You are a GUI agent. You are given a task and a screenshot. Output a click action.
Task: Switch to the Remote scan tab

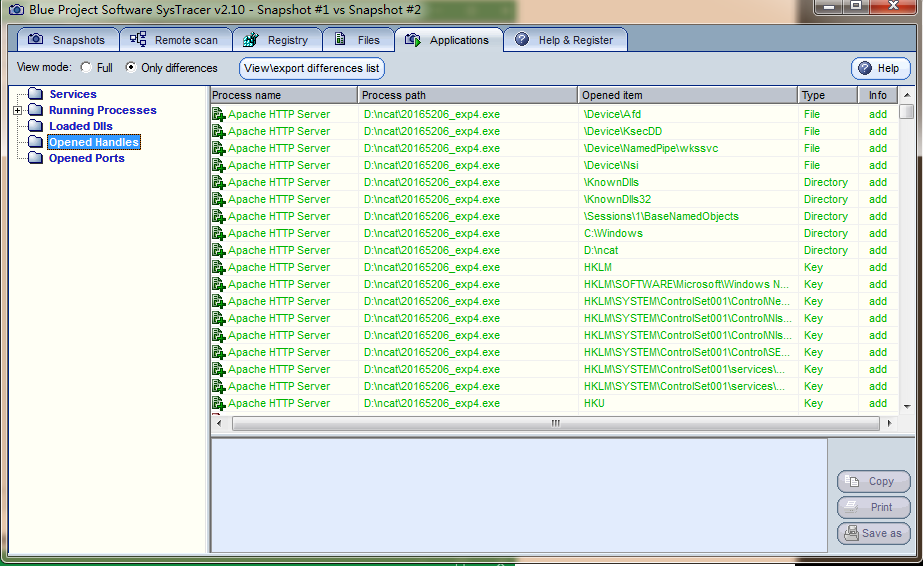pyautogui.click(x=175, y=40)
